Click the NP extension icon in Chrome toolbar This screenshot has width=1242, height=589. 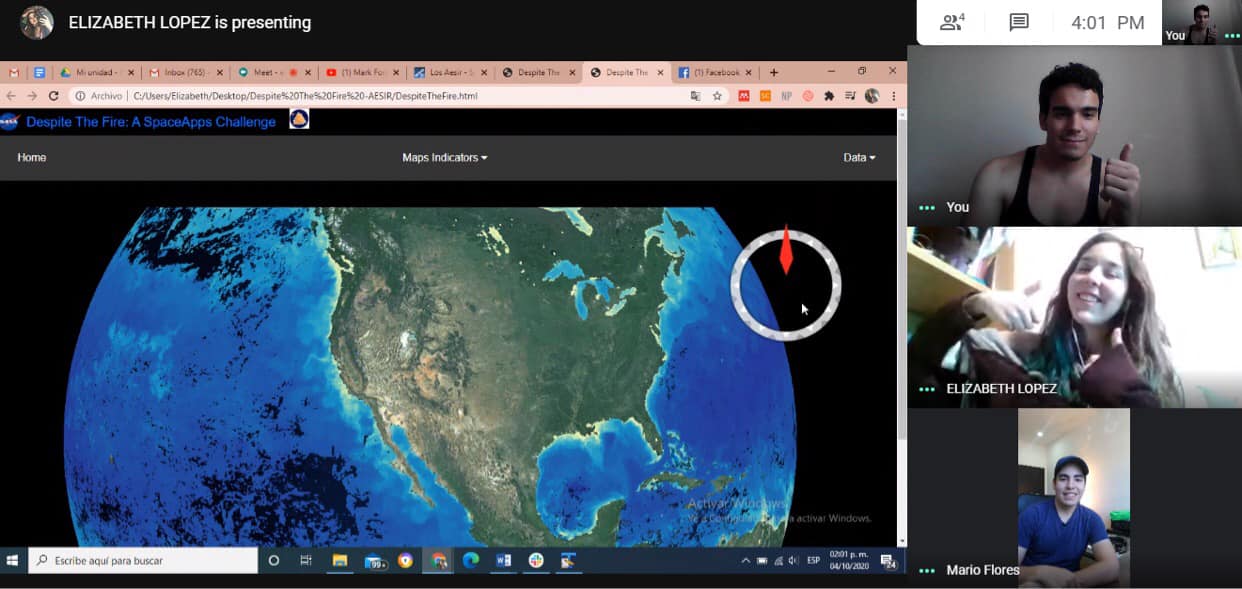click(787, 96)
